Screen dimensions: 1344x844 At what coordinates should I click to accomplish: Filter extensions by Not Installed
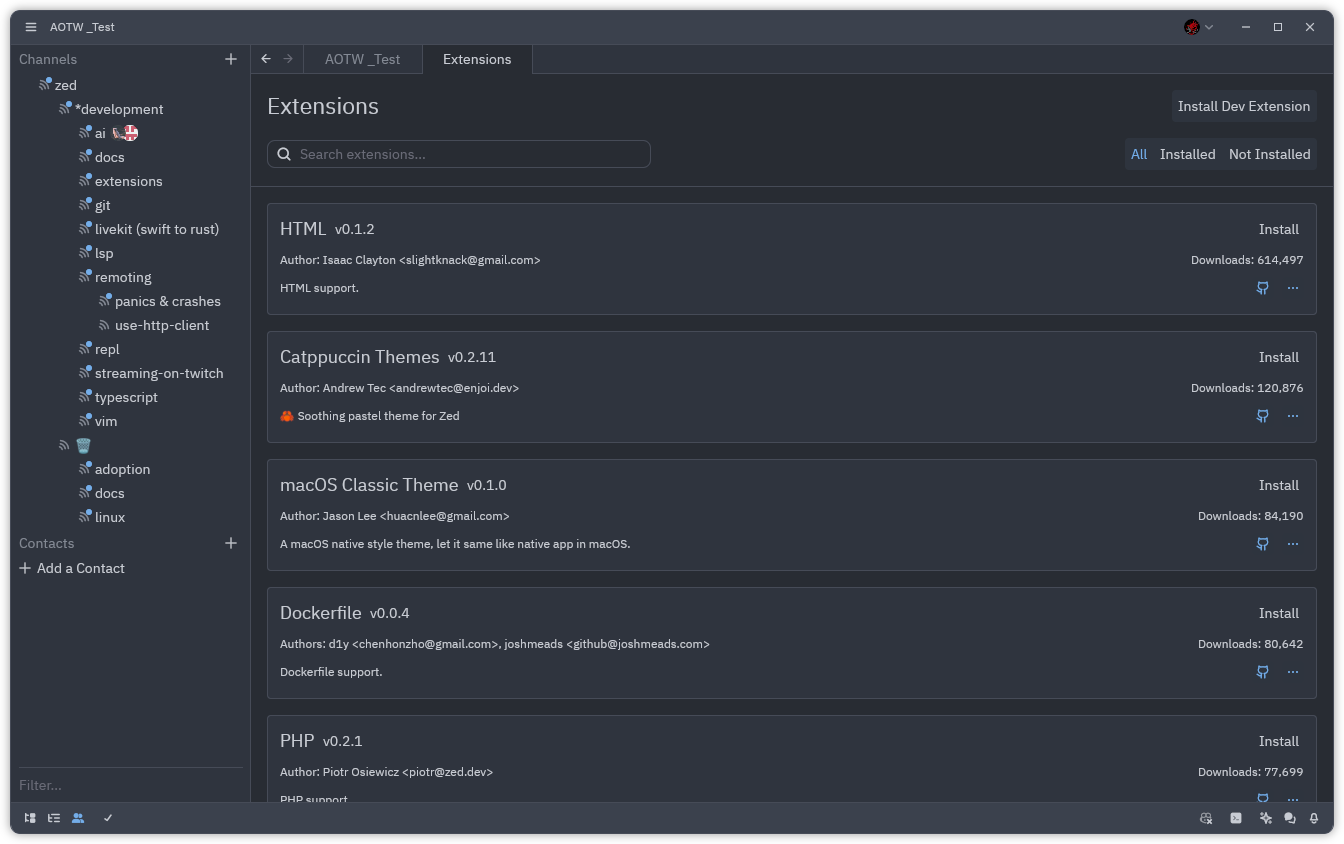pos(1269,154)
